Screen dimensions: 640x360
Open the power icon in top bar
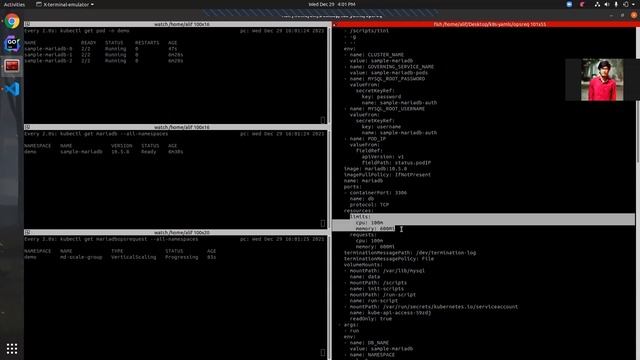click(x=626, y=4)
